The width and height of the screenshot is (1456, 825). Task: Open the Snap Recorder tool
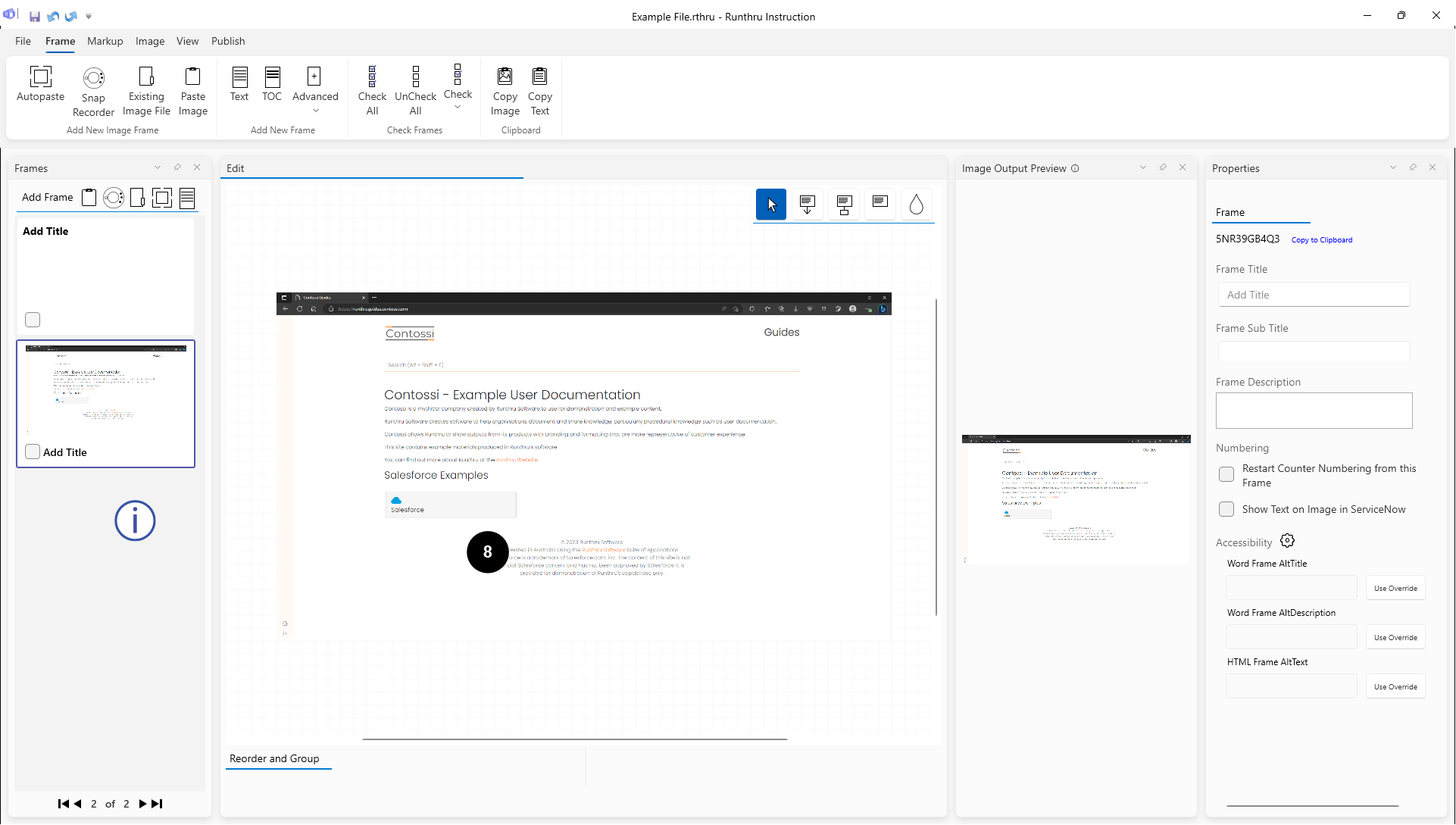click(93, 78)
